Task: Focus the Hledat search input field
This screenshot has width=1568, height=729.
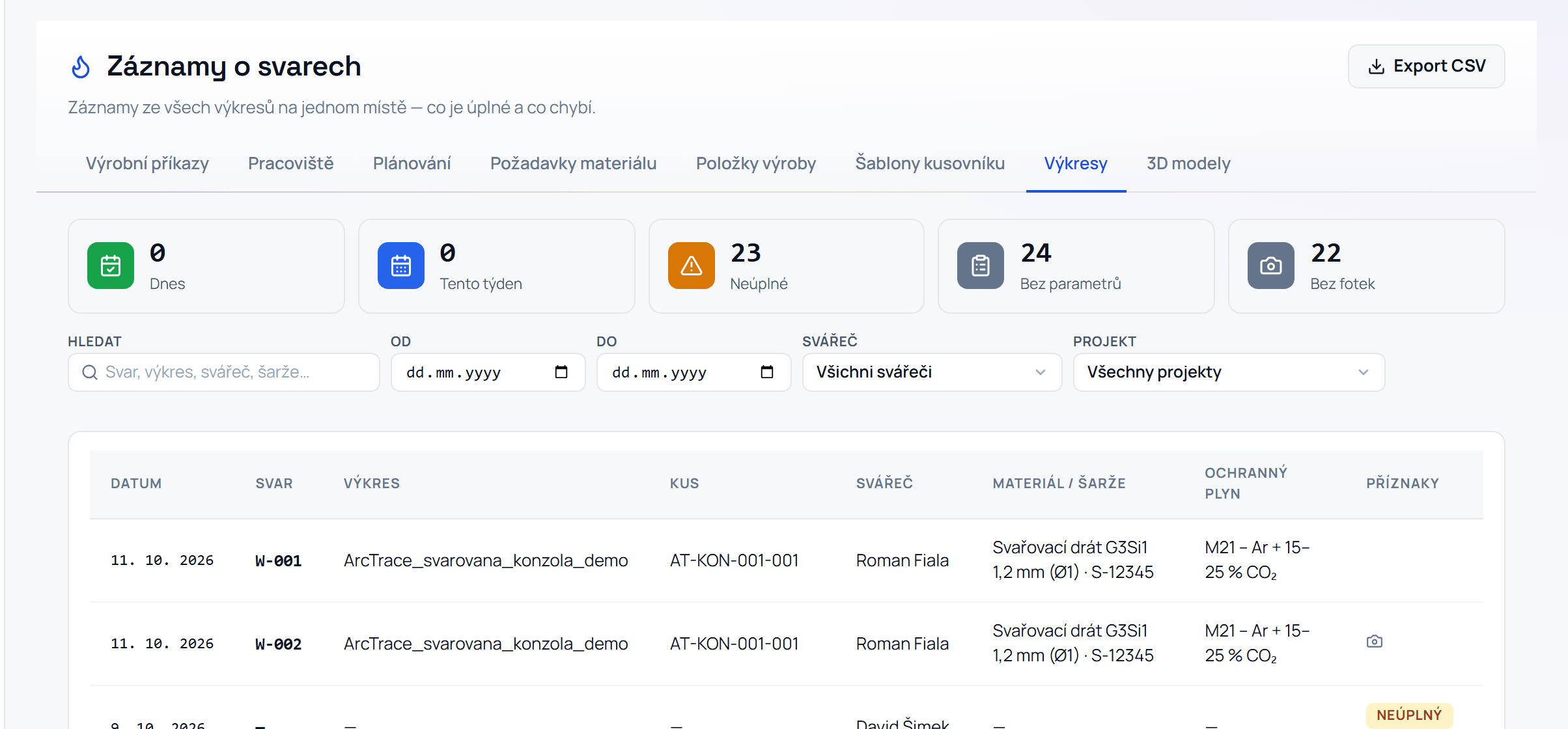Action: [x=224, y=372]
